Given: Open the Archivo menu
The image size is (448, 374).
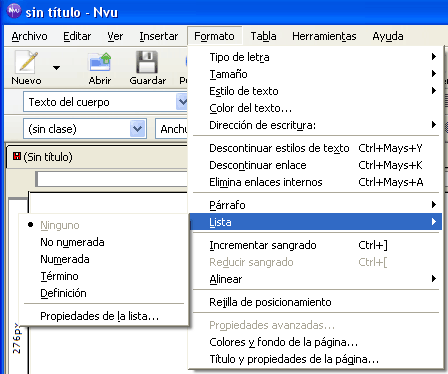Looking at the screenshot, I should (29, 36).
